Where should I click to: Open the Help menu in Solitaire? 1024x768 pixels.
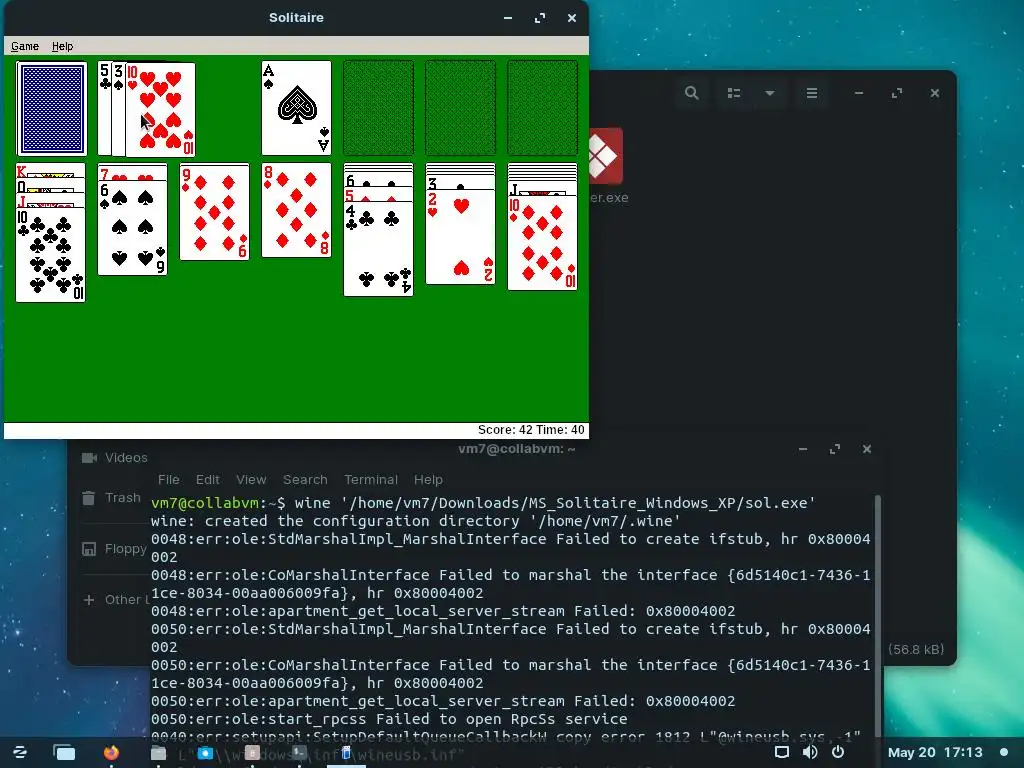(63, 46)
